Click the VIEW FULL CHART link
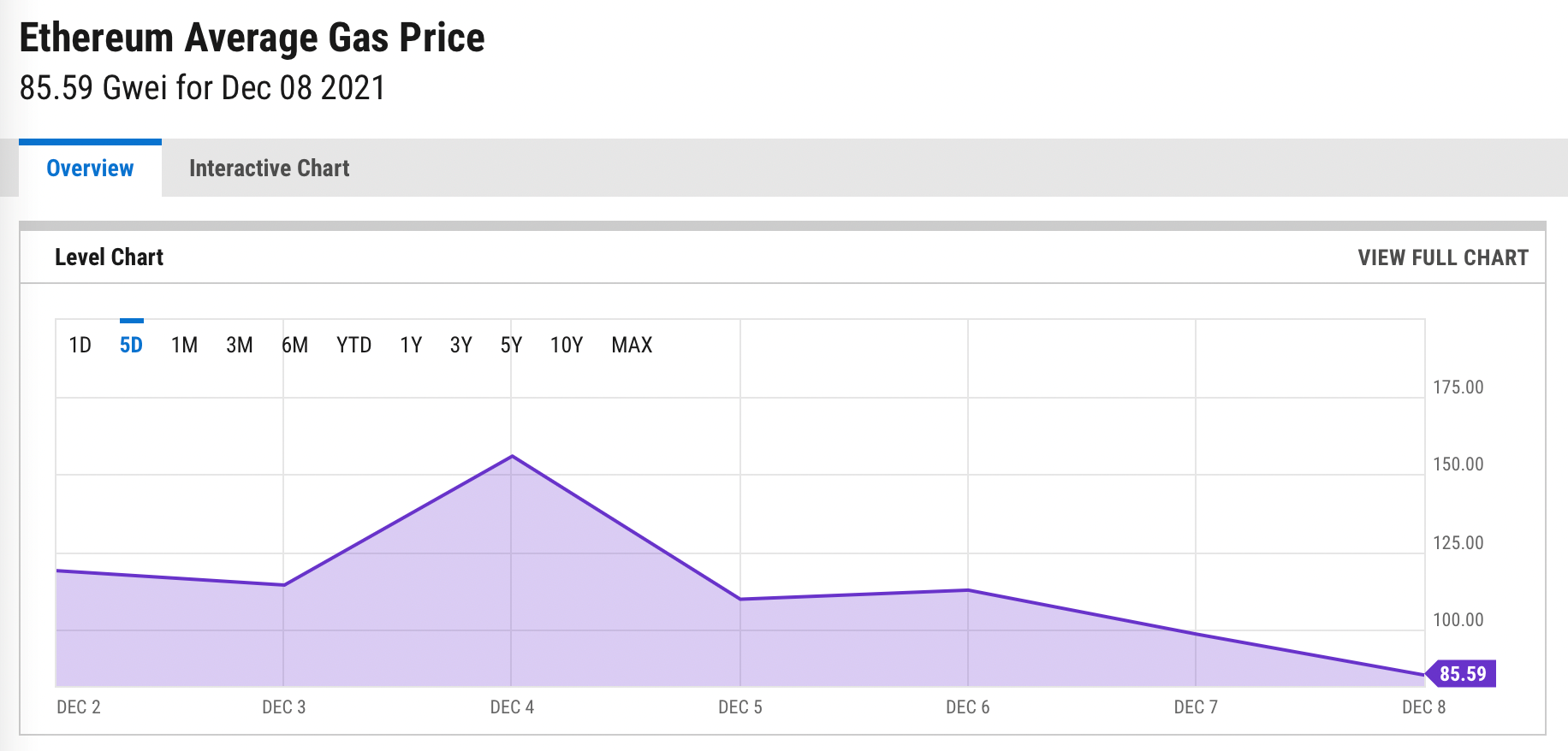The height and width of the screenshot is (751, 1568). 1443,257
